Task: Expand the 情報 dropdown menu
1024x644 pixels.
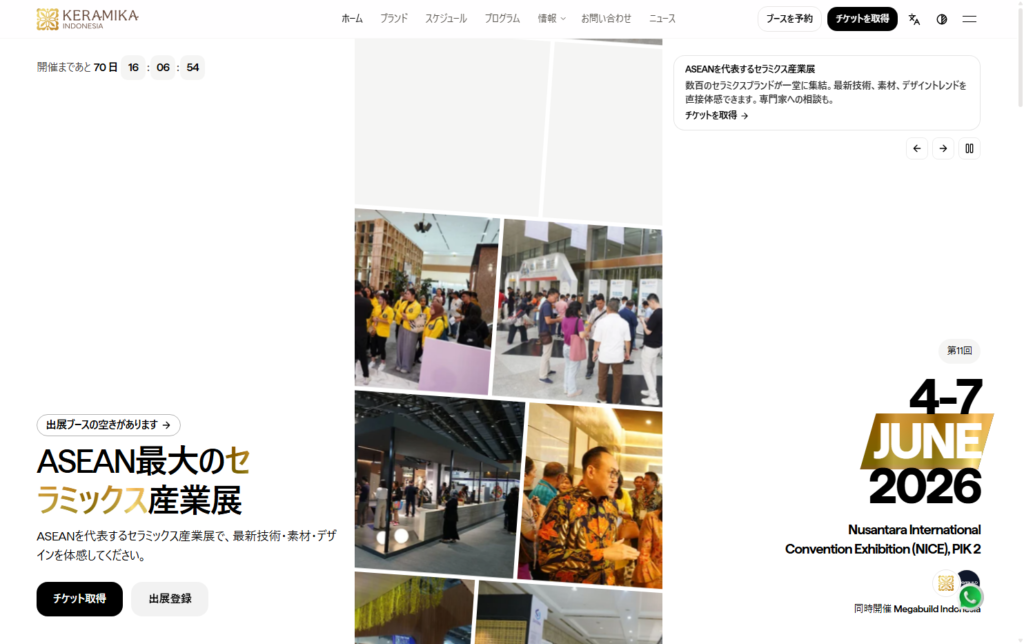Action: click(x=551, y=19)
